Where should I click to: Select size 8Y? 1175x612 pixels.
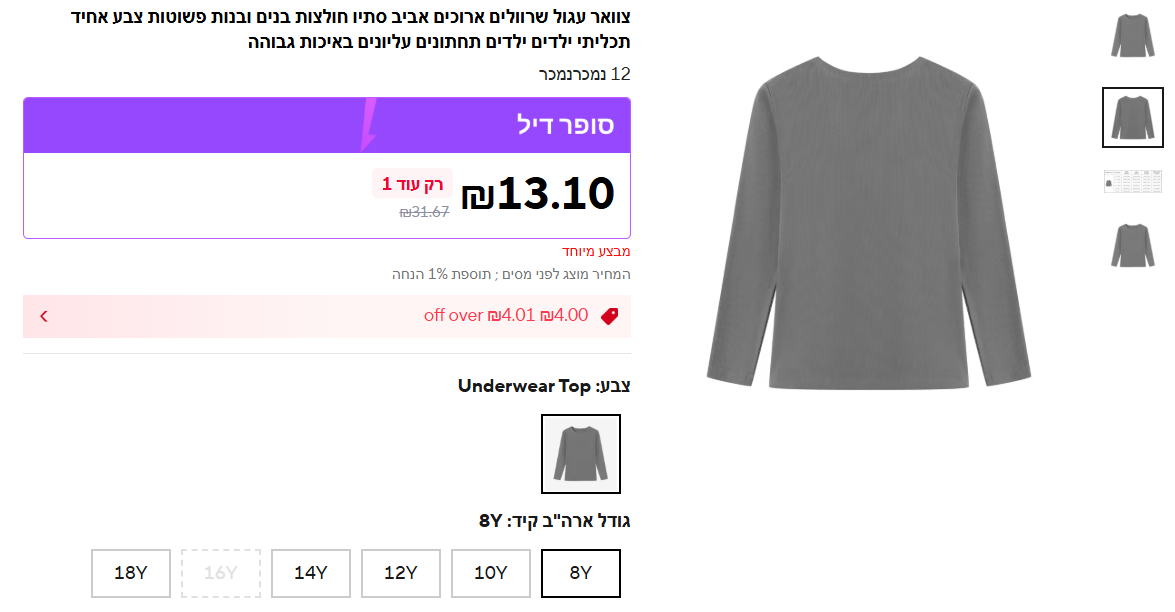point(581,573)
